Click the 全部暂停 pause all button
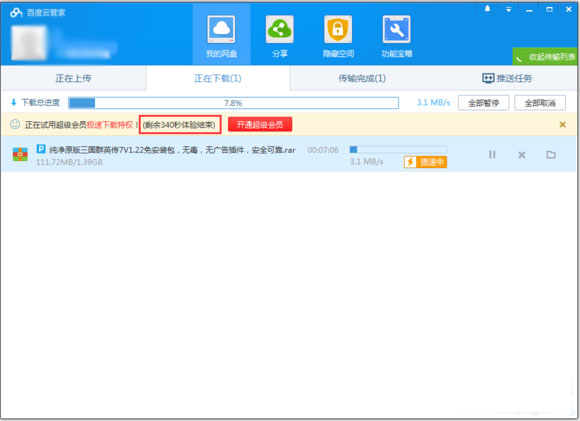This screenshot has height=421, width=580. 483,103
